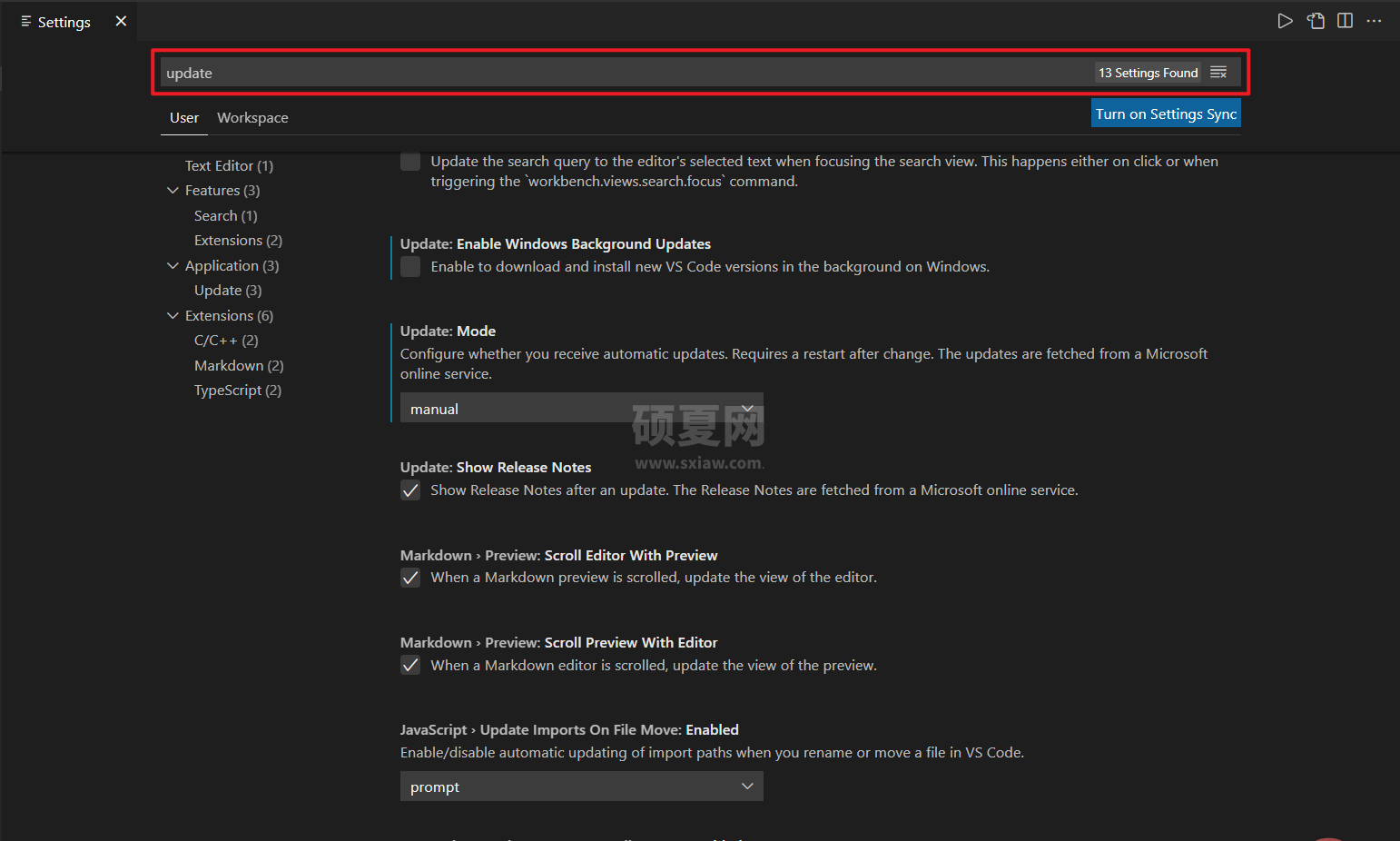The width and height of the screenshot is (1400, 841).
Task: Collapse the Application section chevron
Action: pos(173,266)
